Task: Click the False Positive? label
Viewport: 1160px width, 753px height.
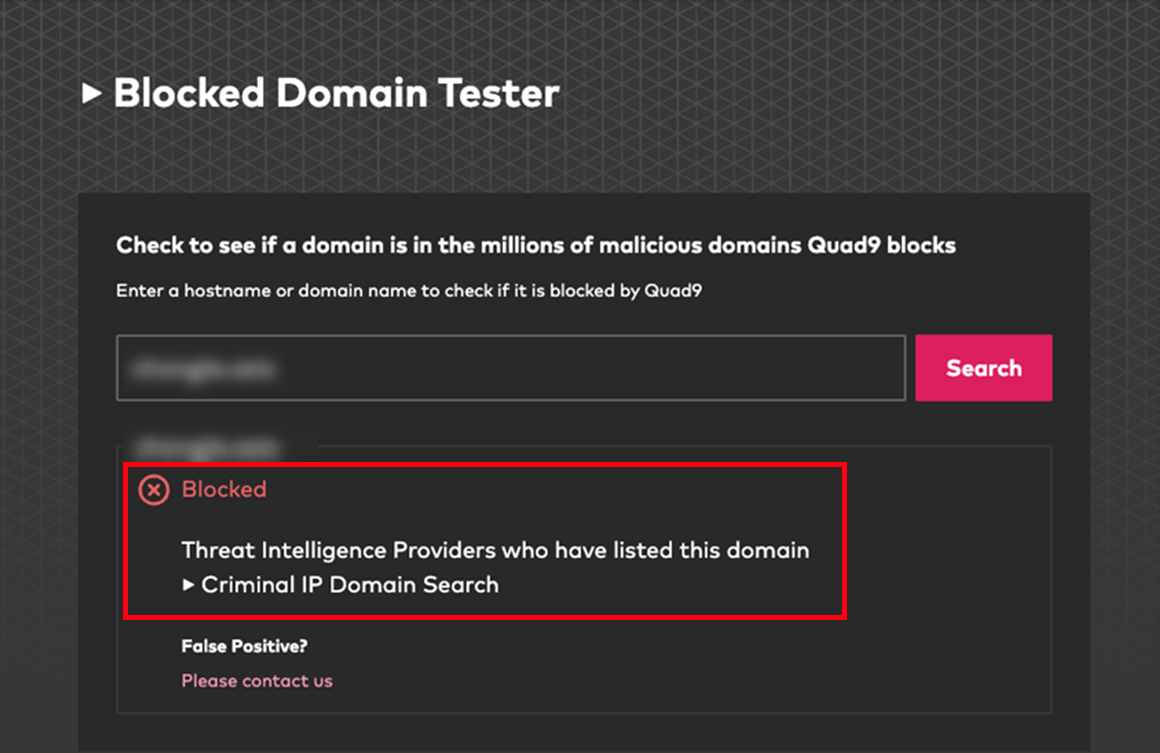Action: point(243,646)
